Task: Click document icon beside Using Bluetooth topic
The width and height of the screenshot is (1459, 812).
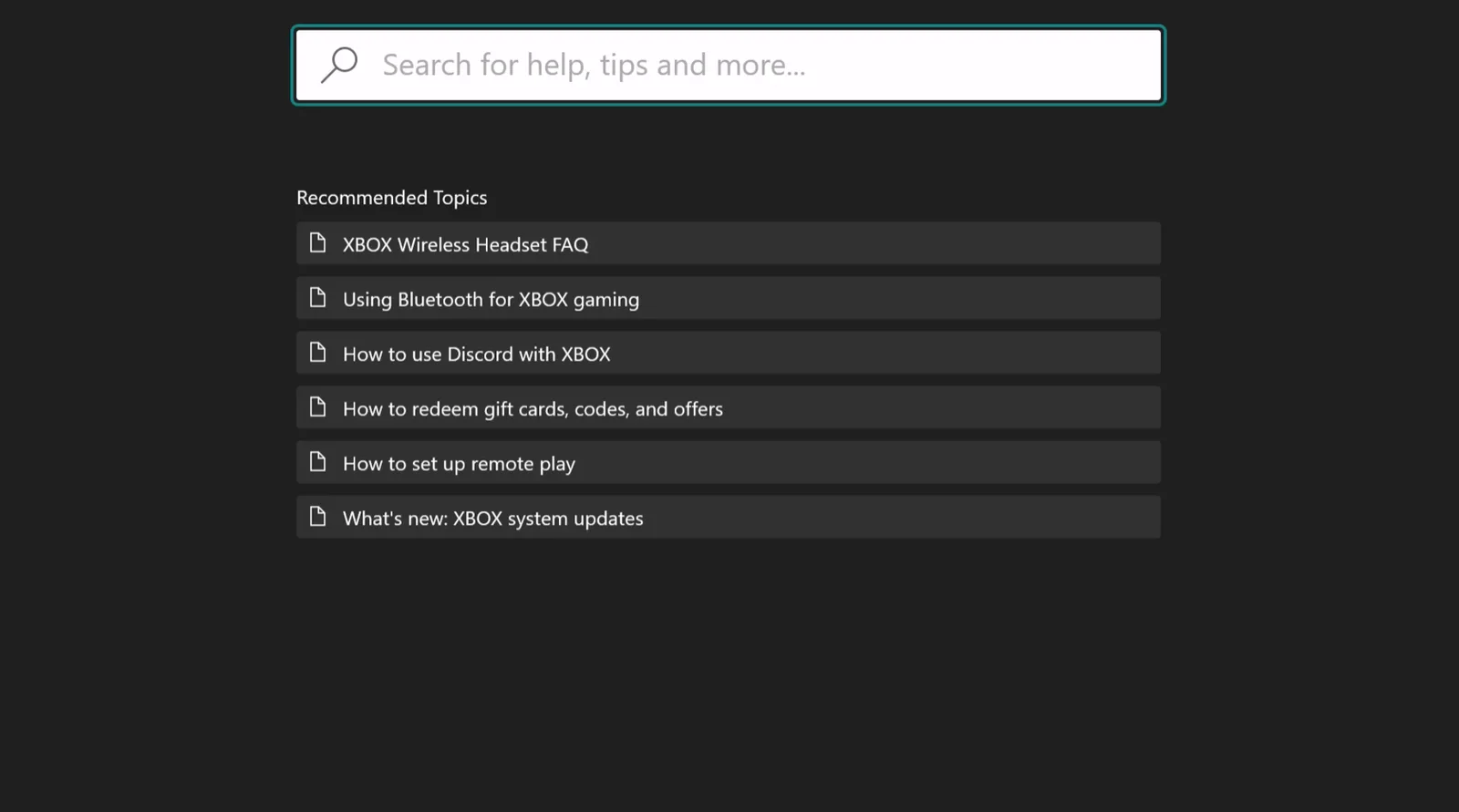Action: point(317,297)
